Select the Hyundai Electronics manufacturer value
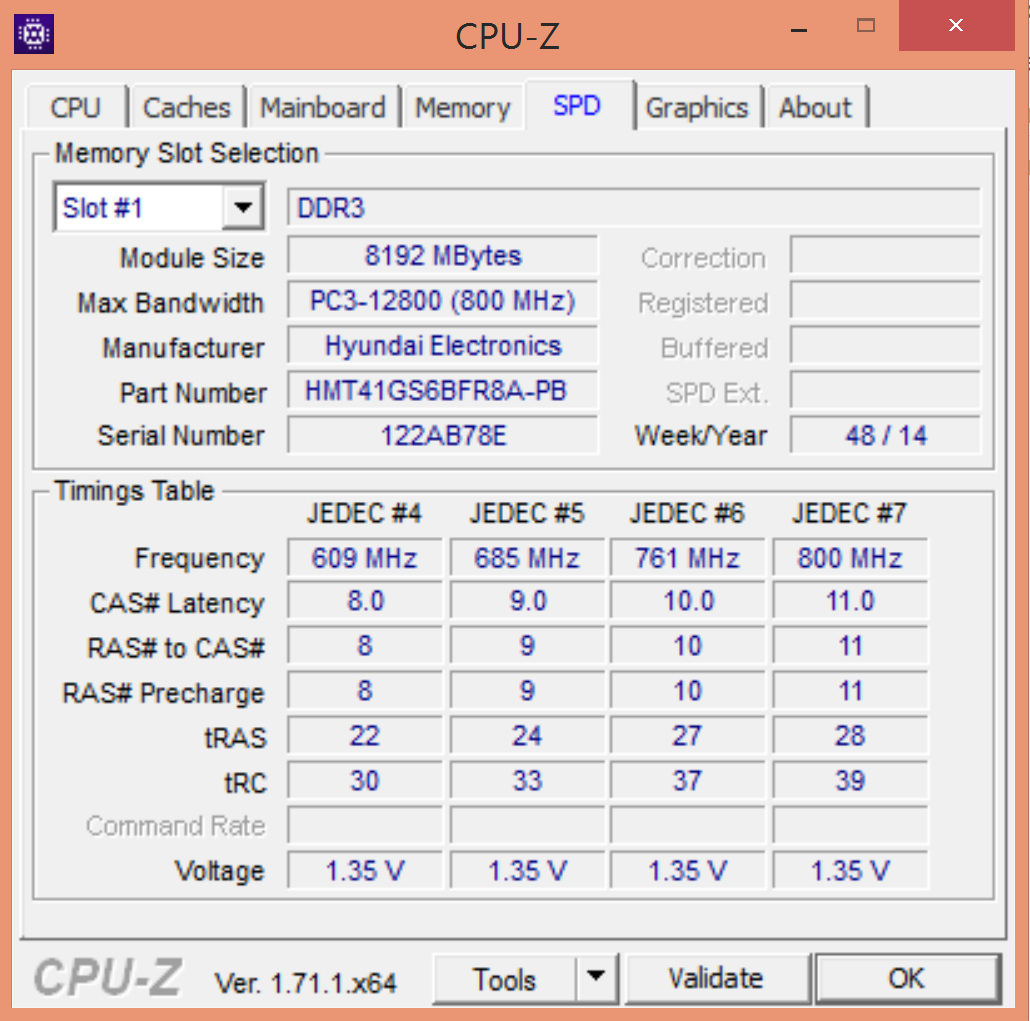This screenshot has width=1030, height=1021. [443, 346]
